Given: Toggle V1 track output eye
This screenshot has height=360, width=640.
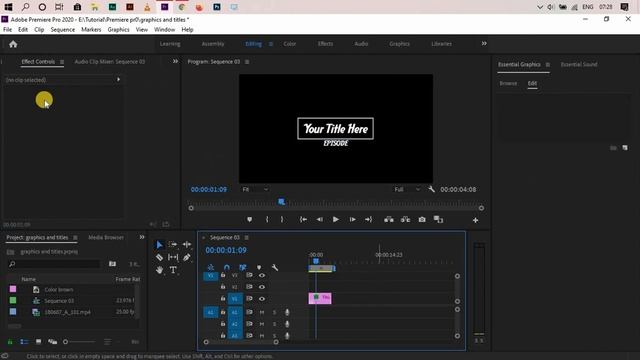Looking at the screenshot, I should click(x=262, y=299).
